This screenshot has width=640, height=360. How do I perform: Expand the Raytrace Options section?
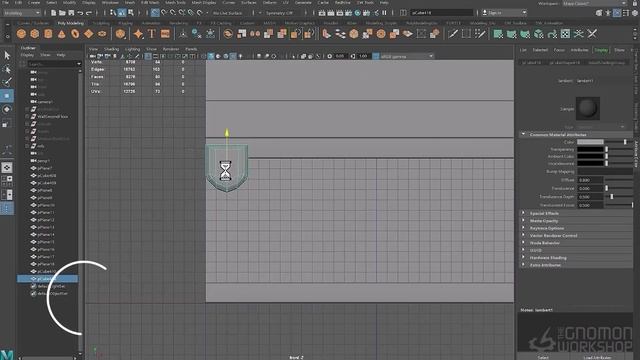(x=523, y=228)
